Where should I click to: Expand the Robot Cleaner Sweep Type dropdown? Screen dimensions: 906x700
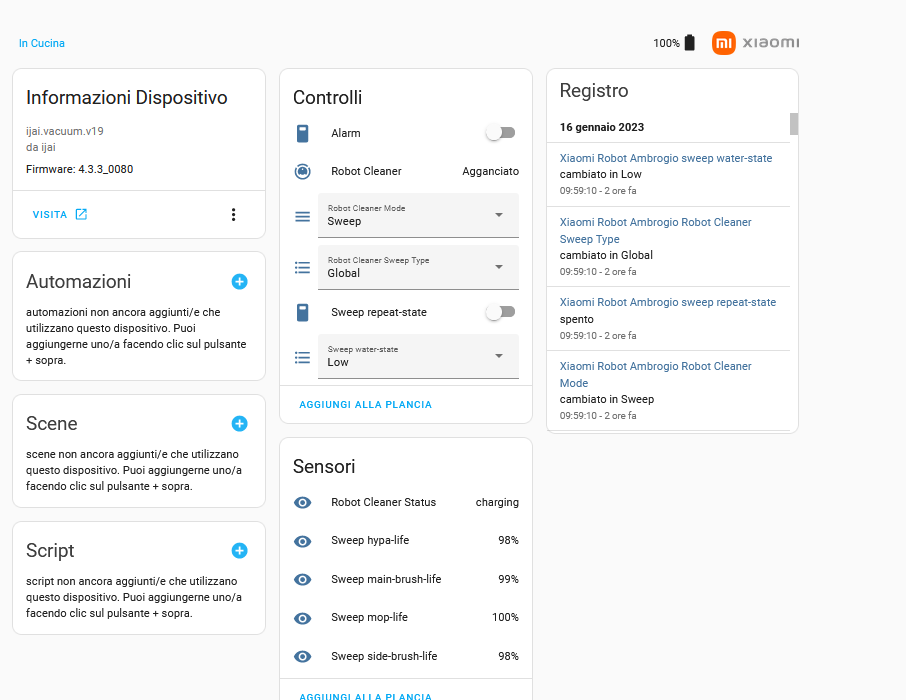click(418, 267)
